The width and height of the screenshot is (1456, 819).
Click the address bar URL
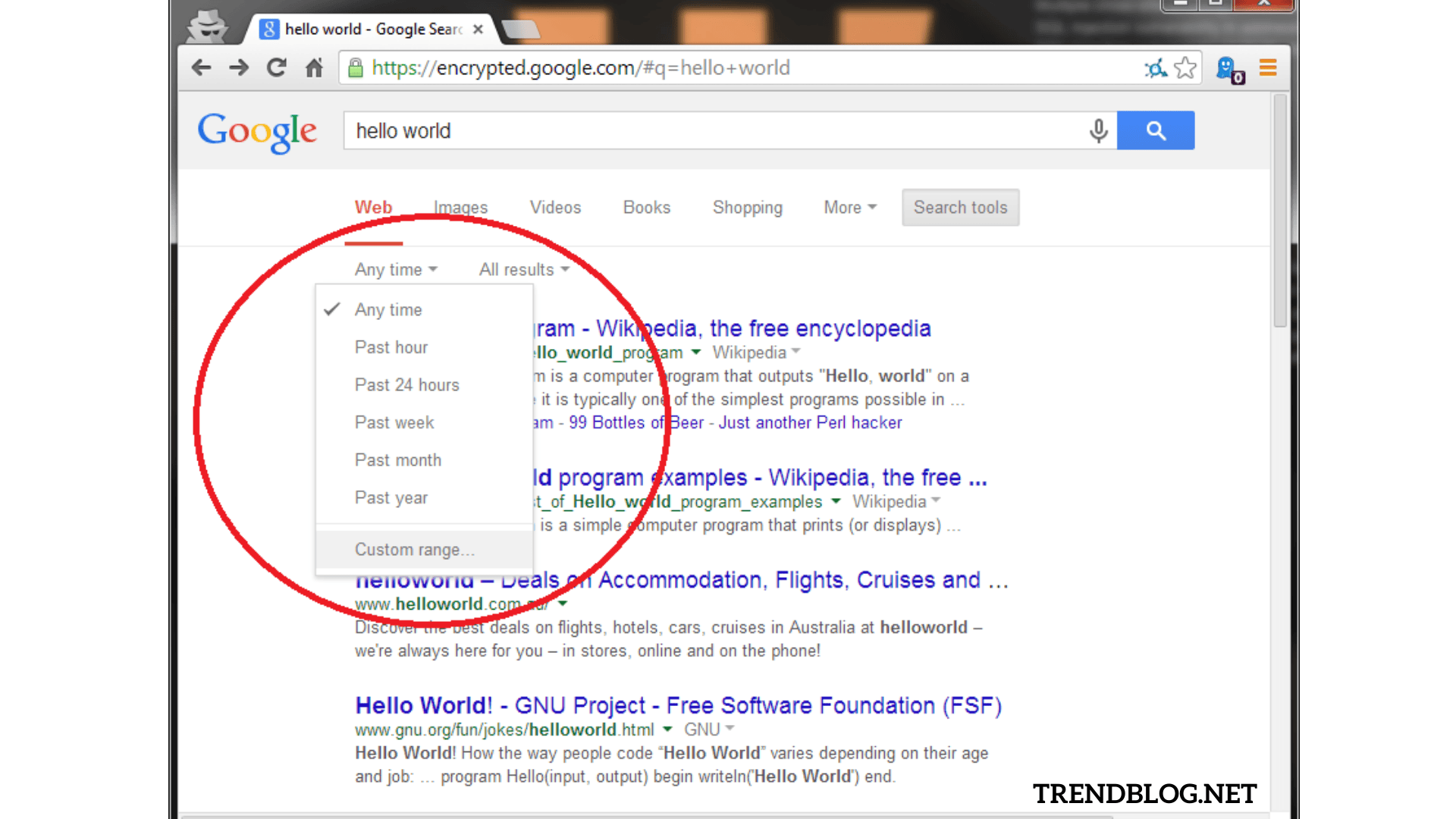(x=581, y=68)
